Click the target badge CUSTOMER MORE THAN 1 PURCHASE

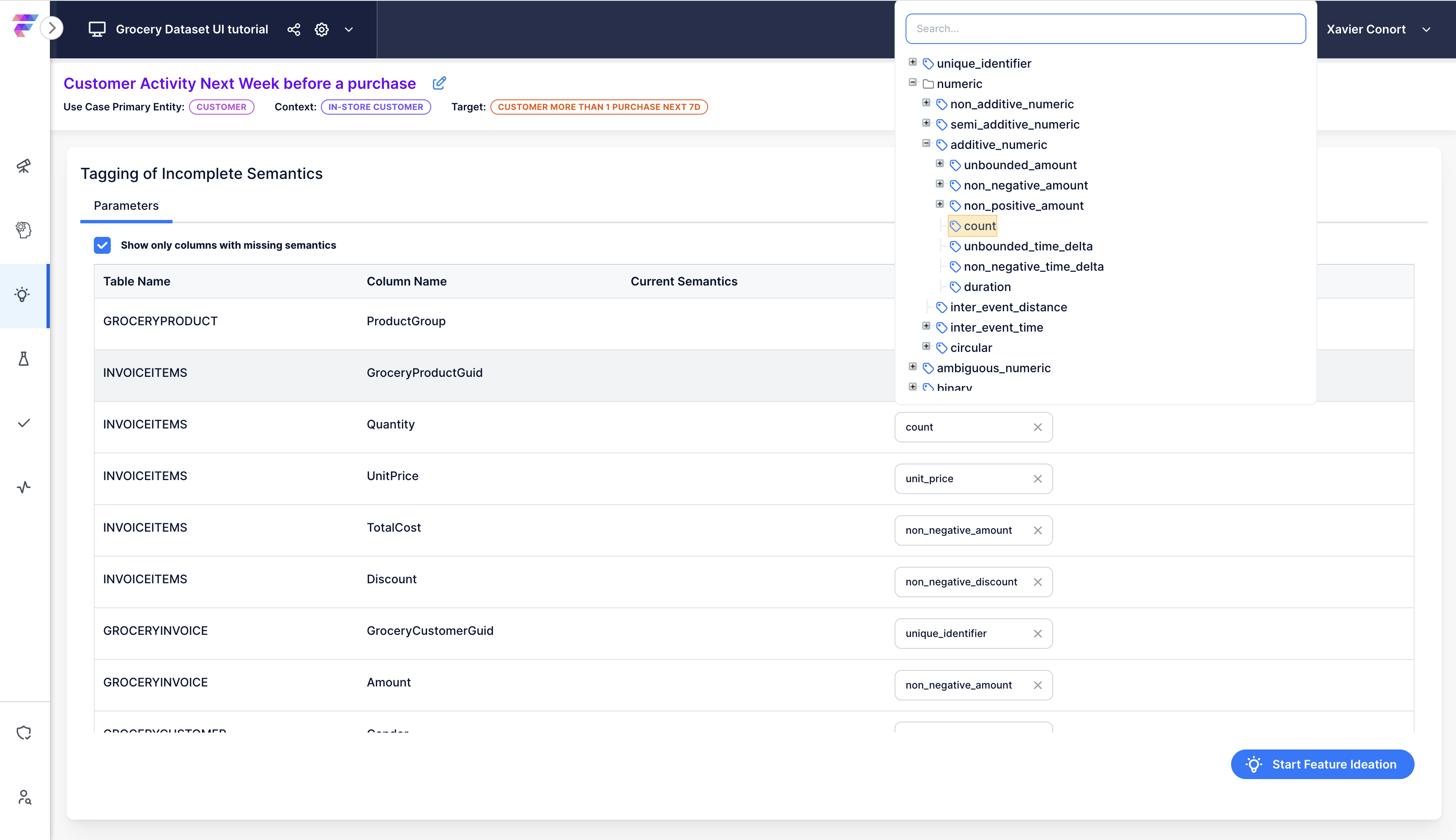(x=599, y=107)
